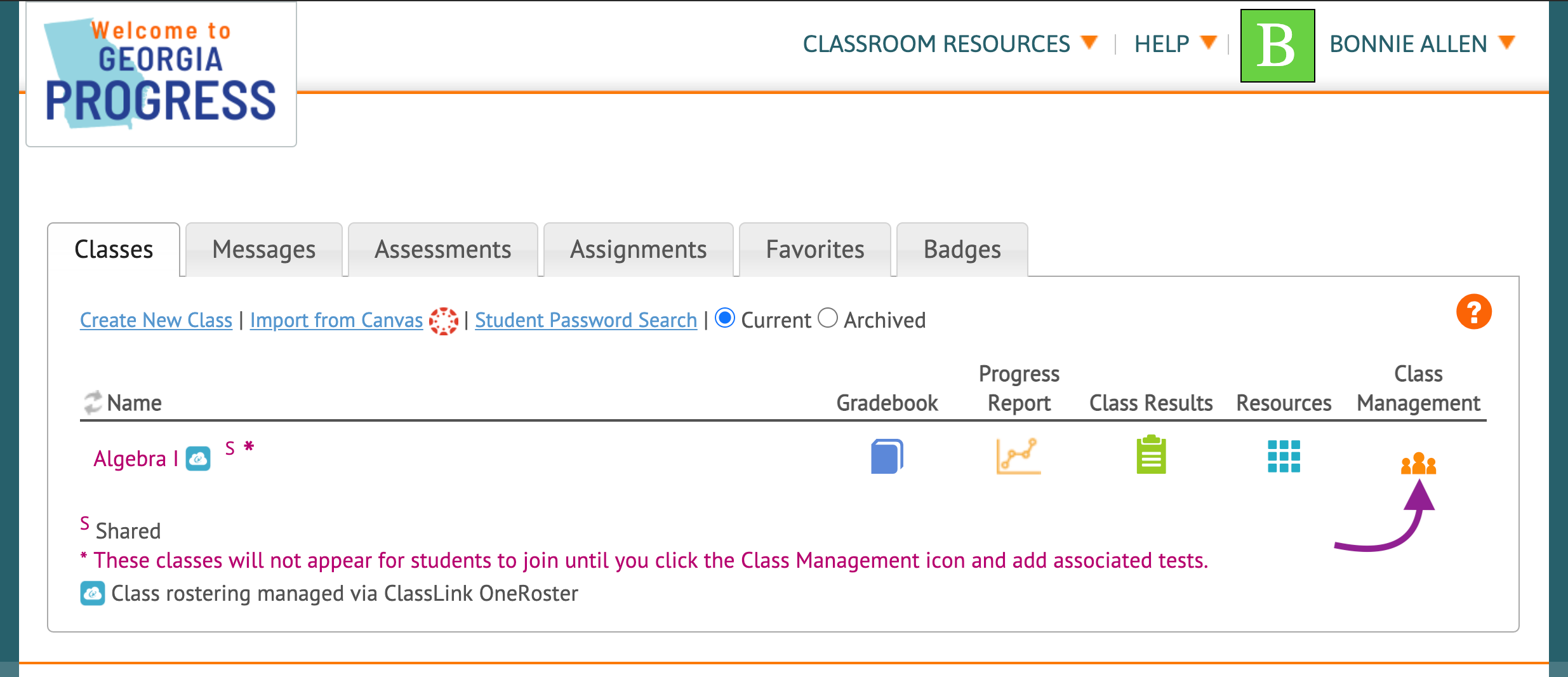
Task: Open the Badges tab
Action: click(962, 250)
